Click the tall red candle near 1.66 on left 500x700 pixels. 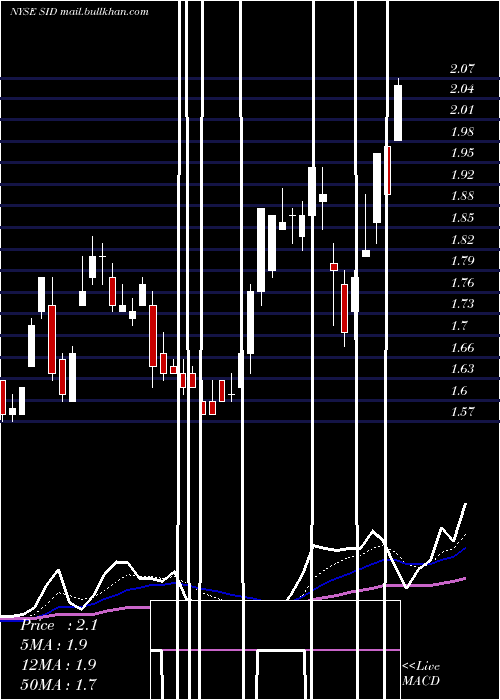[52, 339]
